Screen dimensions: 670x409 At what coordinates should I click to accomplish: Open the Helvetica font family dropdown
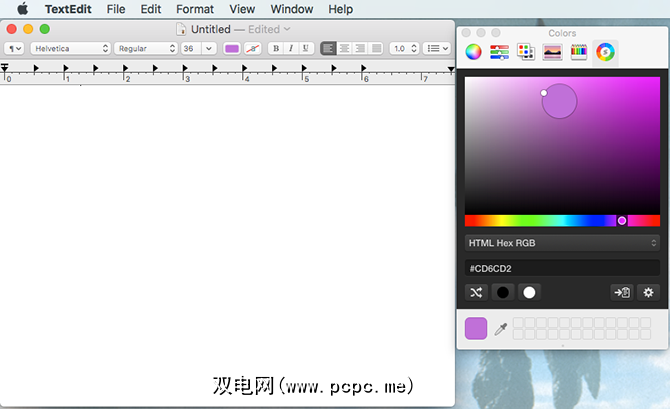coord(70,48)
